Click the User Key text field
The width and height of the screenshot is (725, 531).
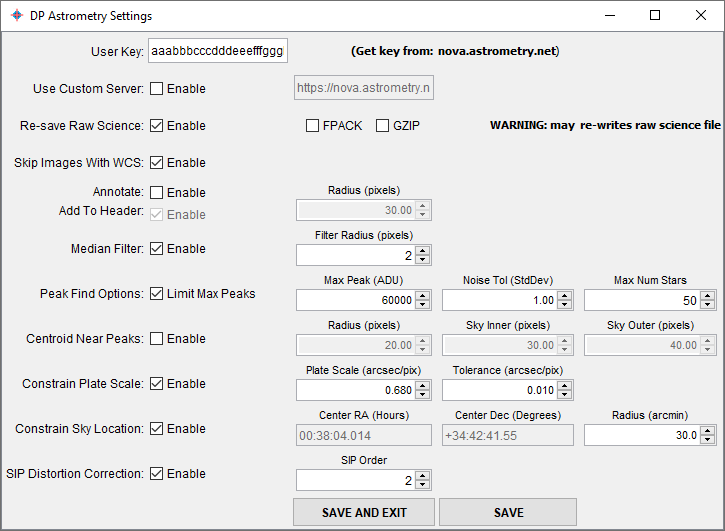(217, 52)
